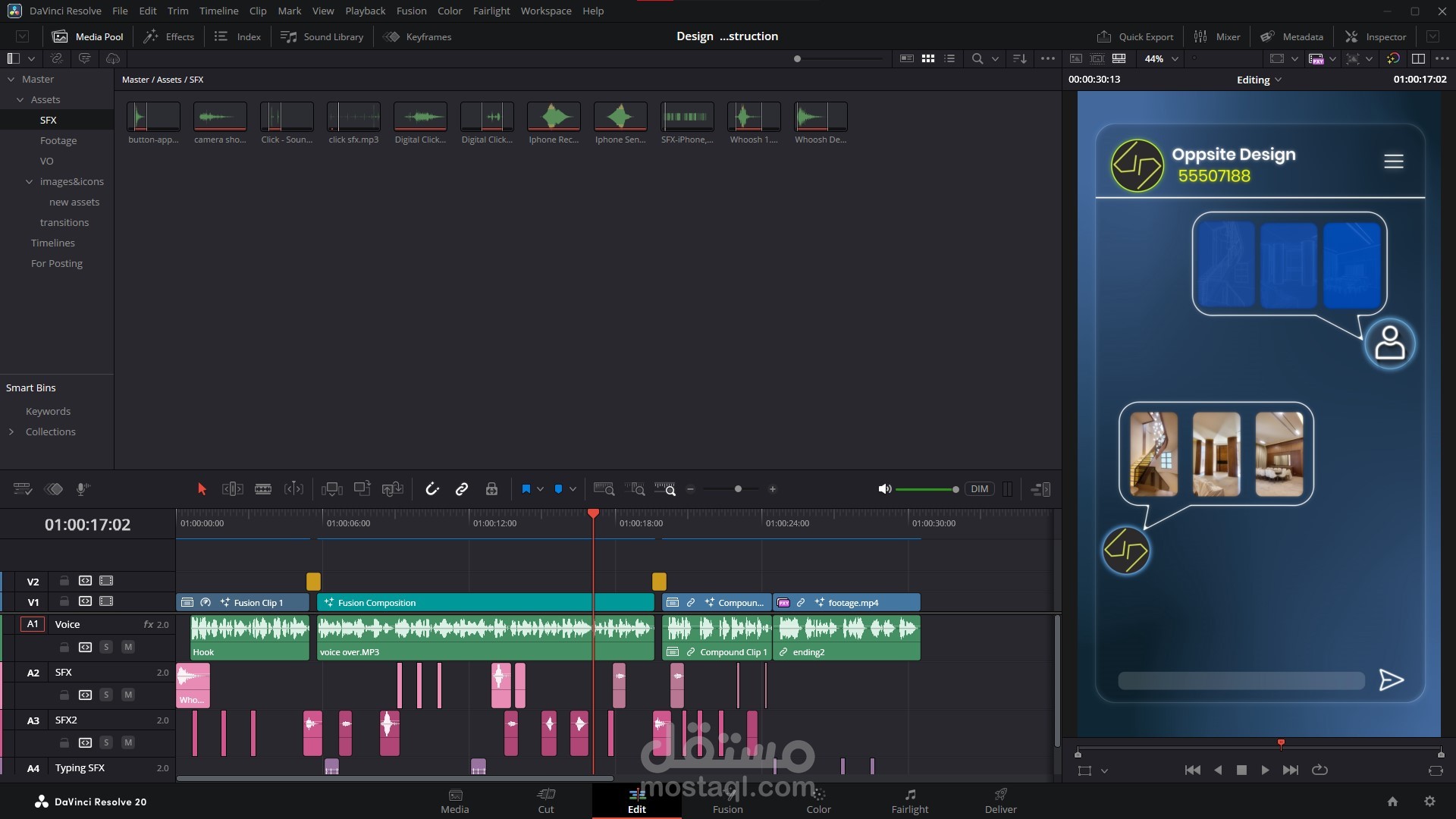Switch to the Color page tab
The width and height of the screenshot is (1456, 819).
pos(818,800)
